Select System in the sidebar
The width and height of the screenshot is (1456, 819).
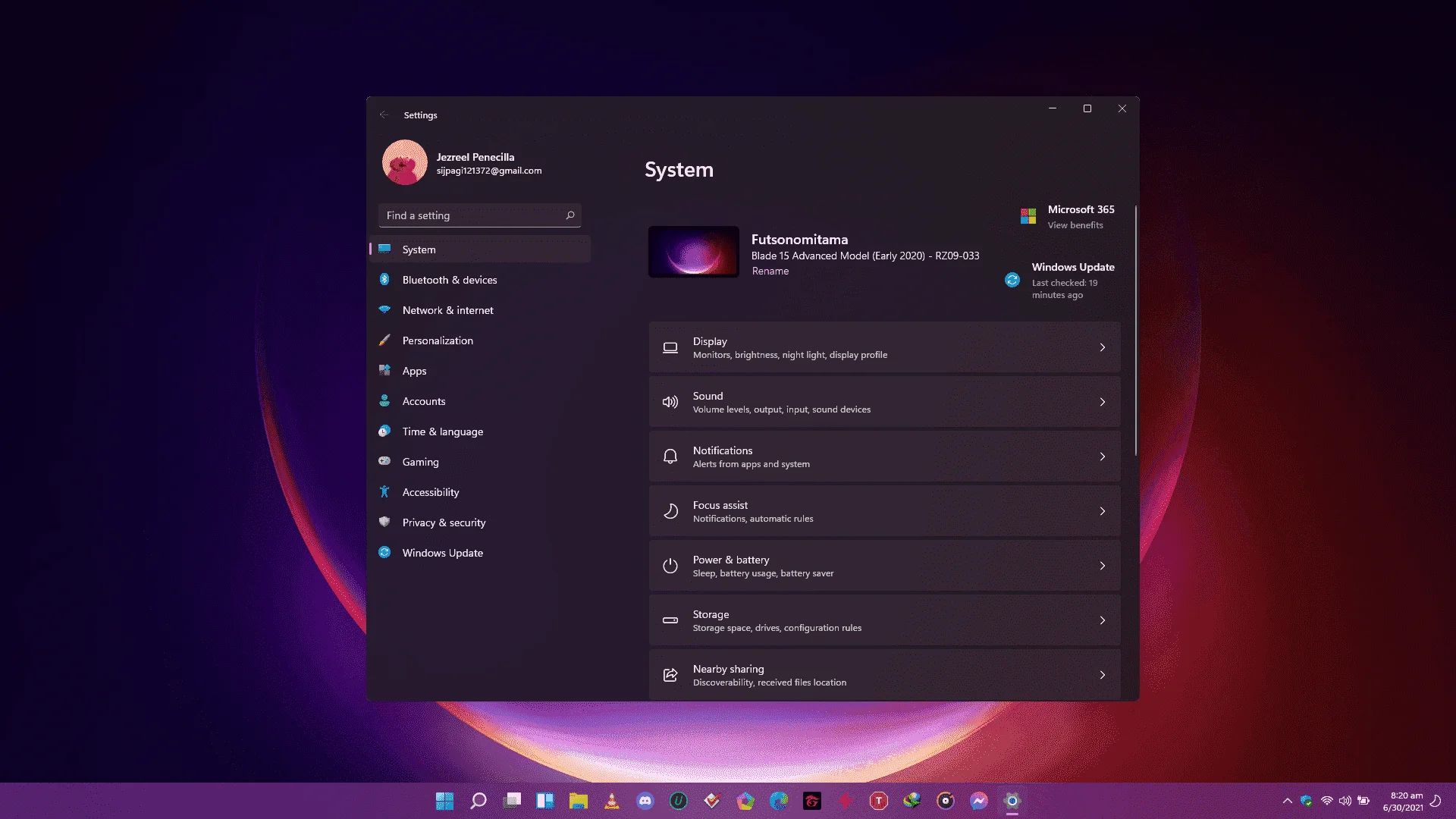pos(480,249)
